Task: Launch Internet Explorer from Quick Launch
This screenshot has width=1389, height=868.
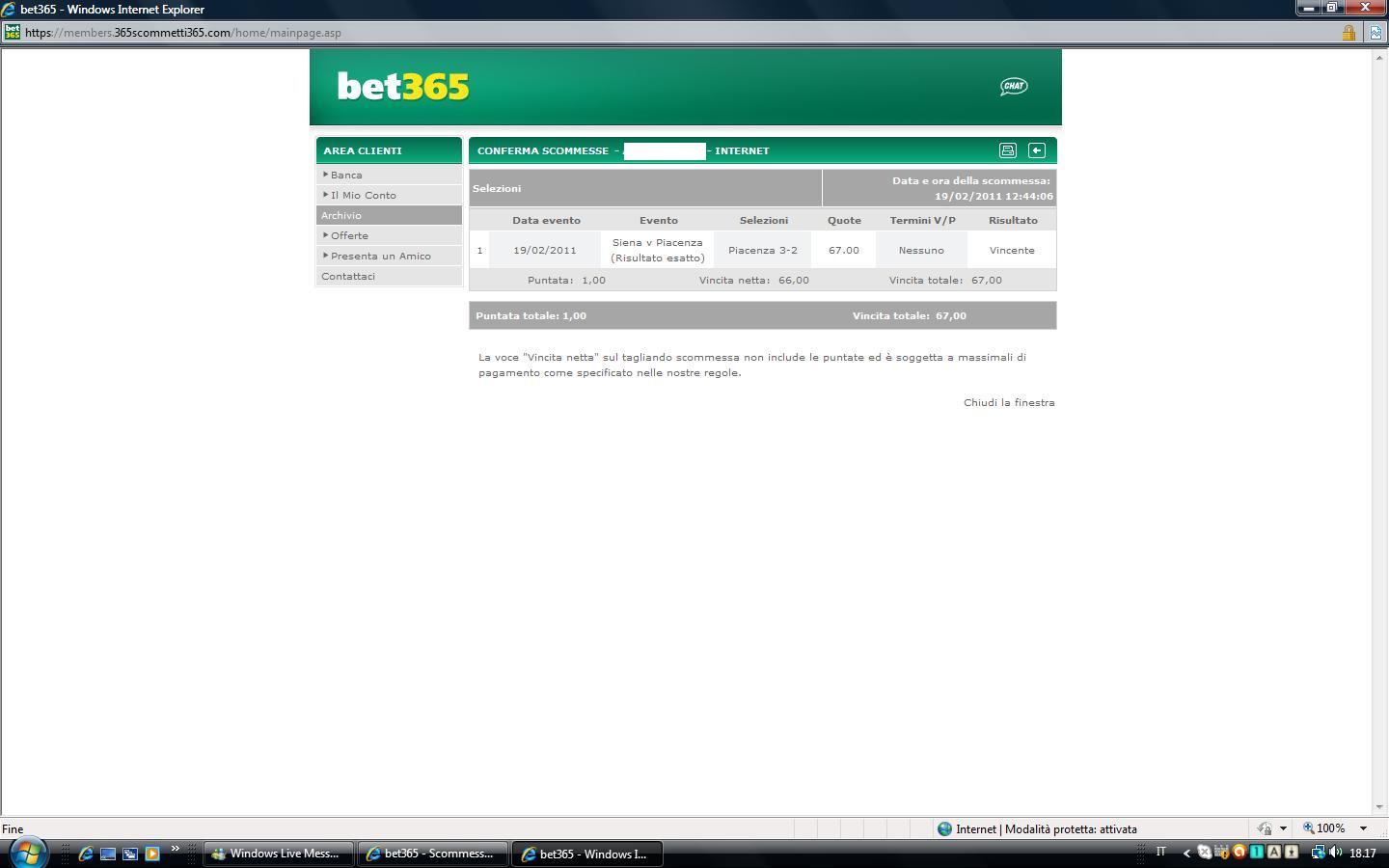Action: click(x=86, y=854)
